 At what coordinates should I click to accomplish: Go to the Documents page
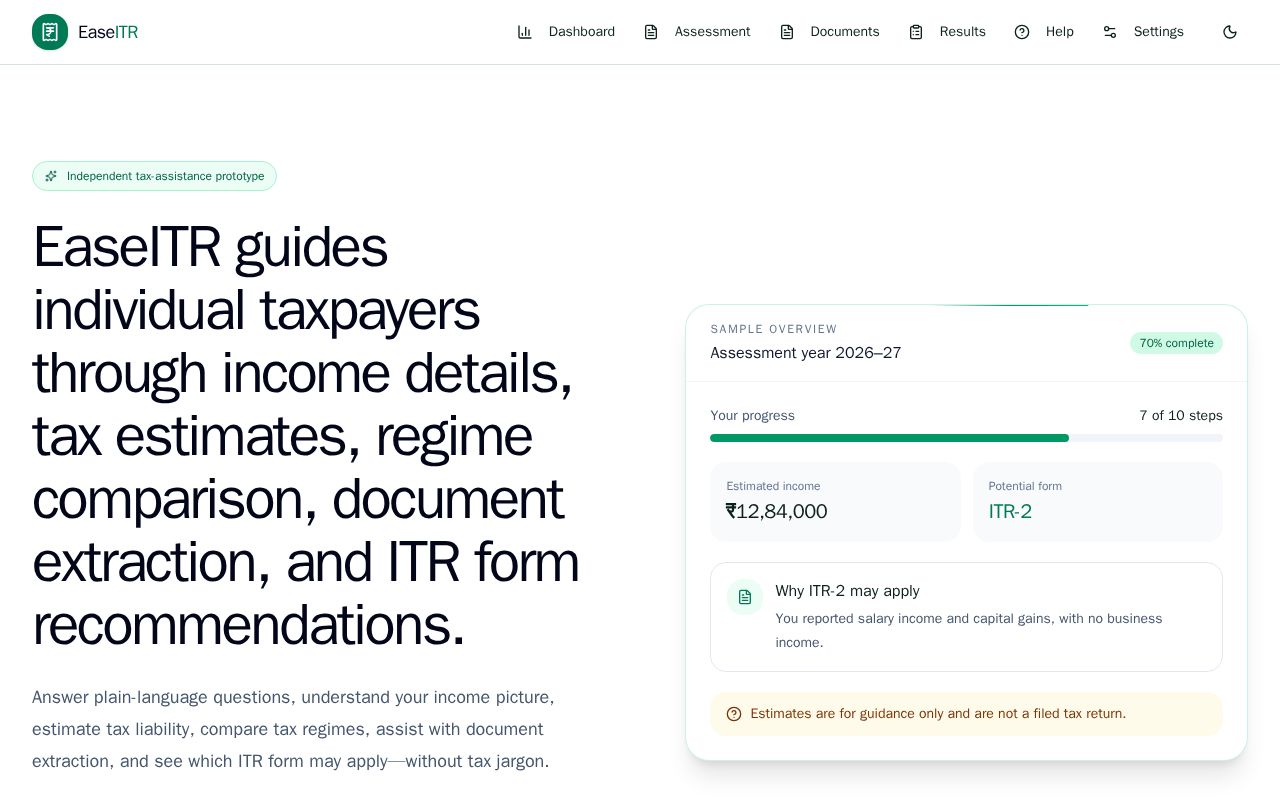click(x=829, y=32)
